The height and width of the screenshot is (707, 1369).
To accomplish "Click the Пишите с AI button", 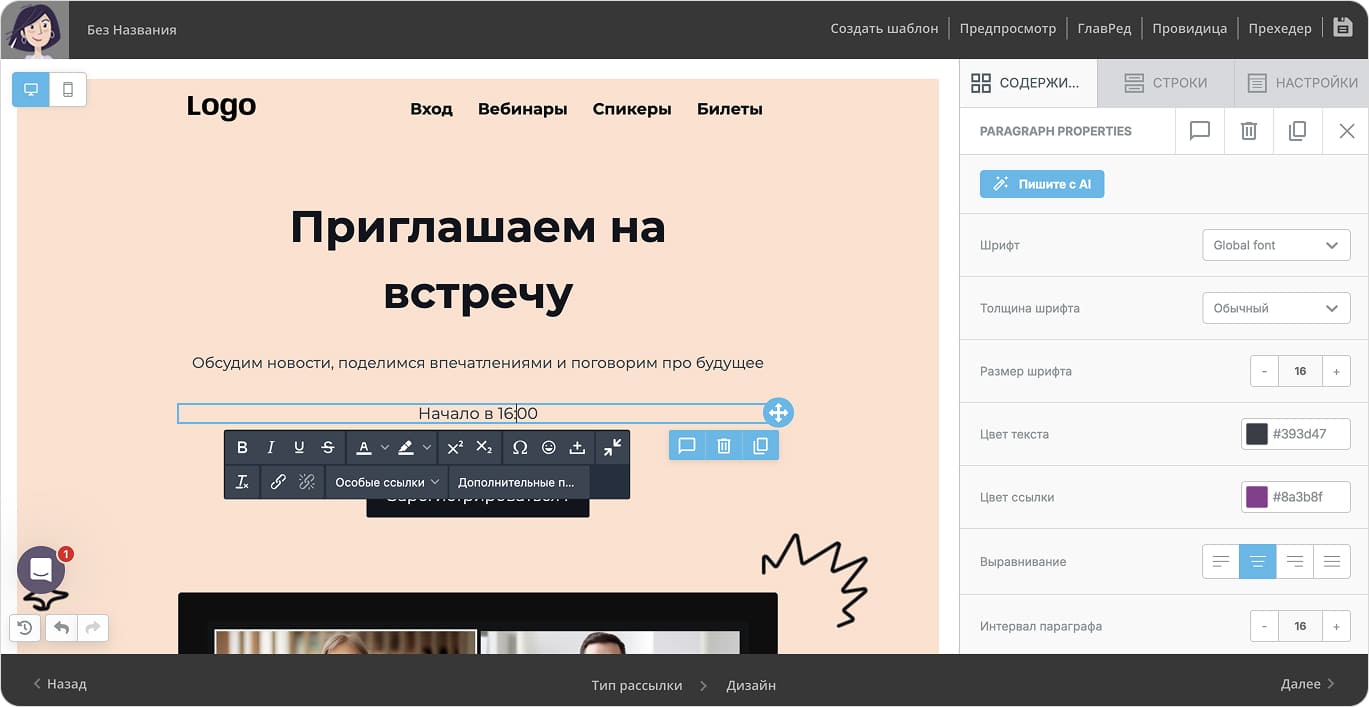I will (x=1042, y=184).
